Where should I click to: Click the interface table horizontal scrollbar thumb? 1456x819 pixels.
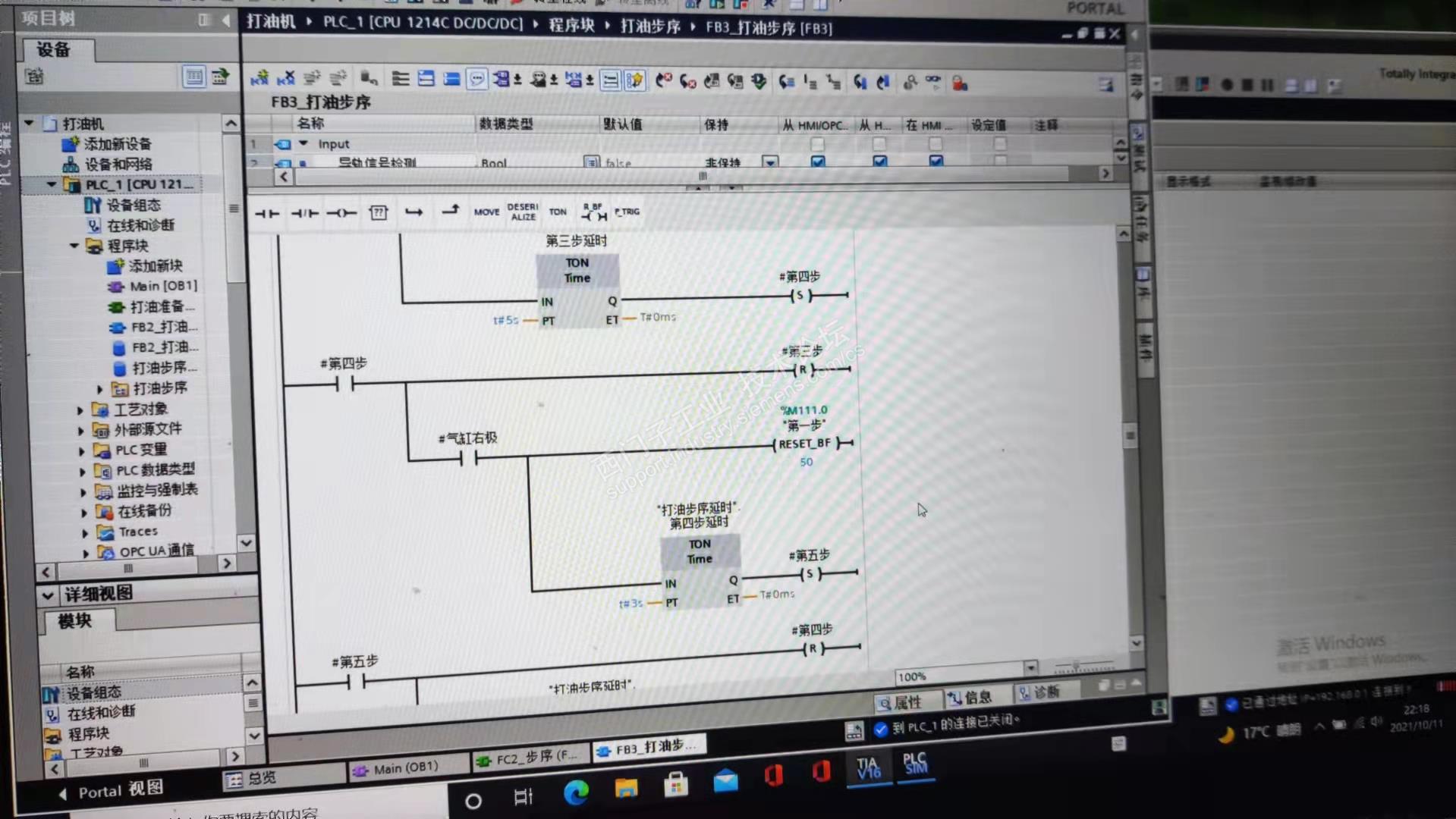pos(681,176)
